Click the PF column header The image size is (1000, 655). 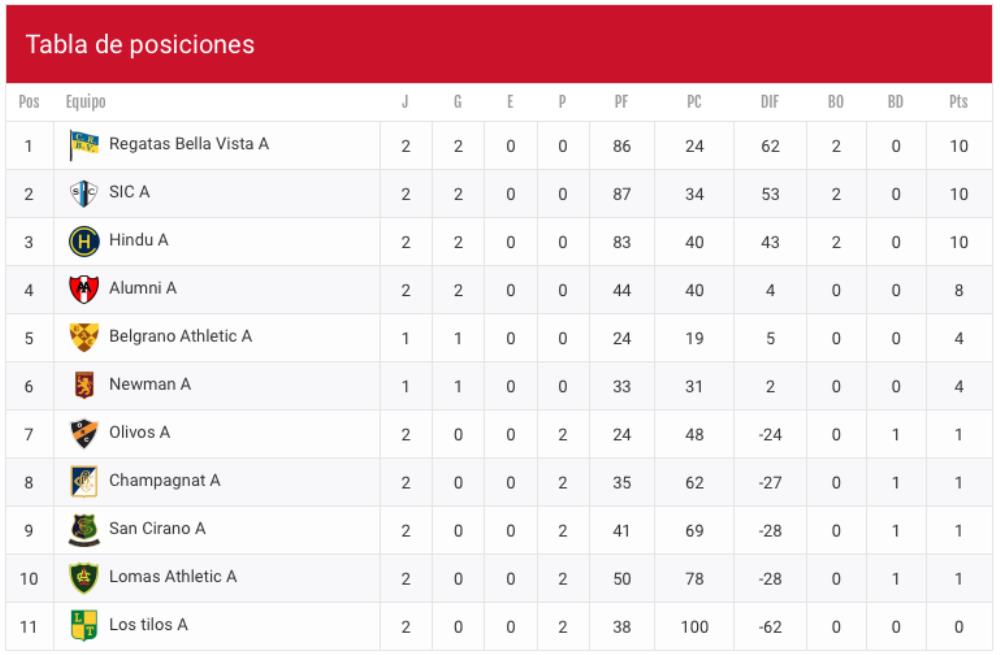(621, 102)
